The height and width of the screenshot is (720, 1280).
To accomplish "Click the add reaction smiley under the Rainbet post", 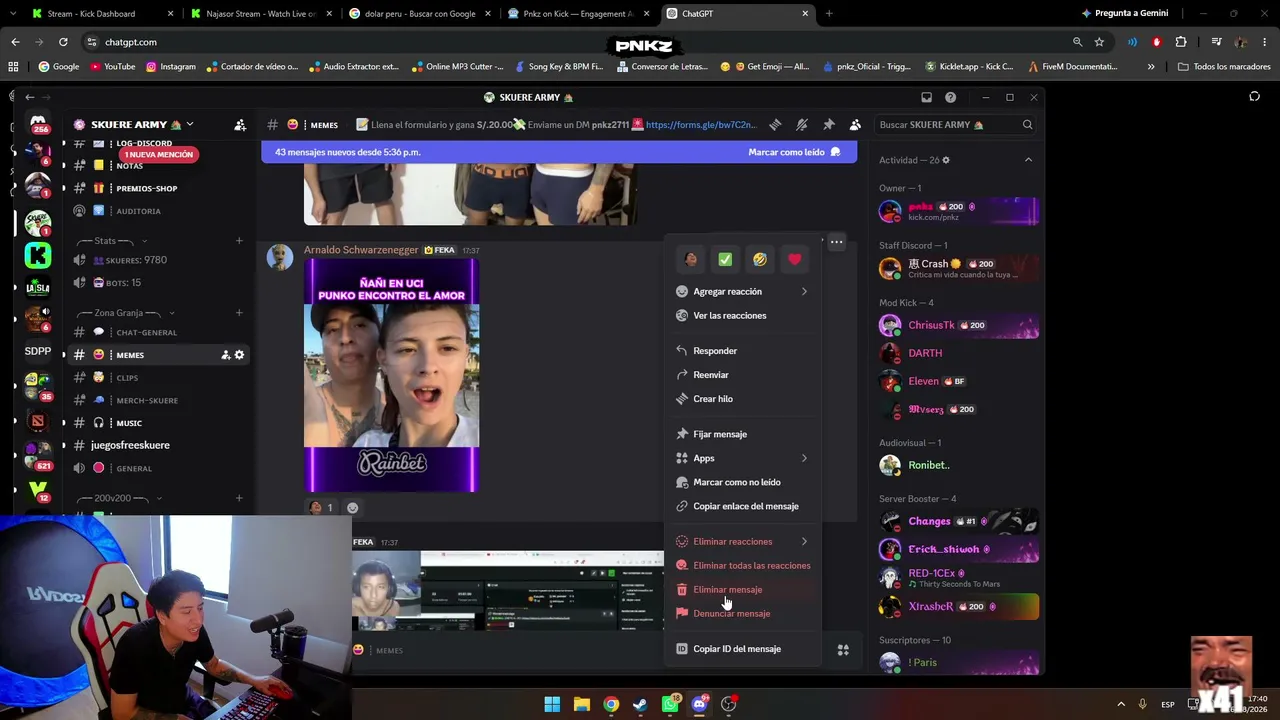I will pyautogui.click(x=352, y=508).
